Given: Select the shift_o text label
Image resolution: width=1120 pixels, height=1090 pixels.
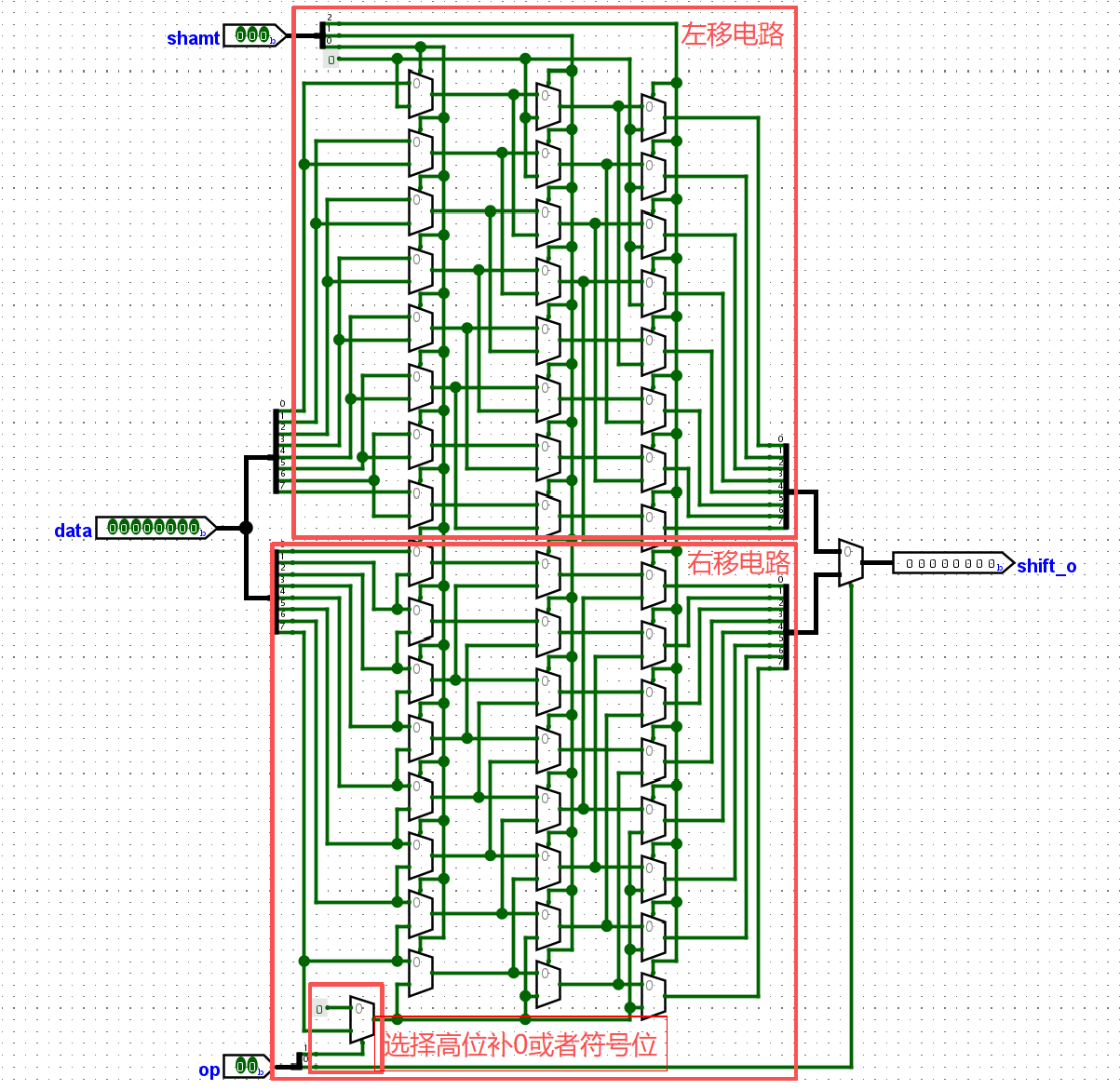Looking at the screenshot, I should (1046, 566).
